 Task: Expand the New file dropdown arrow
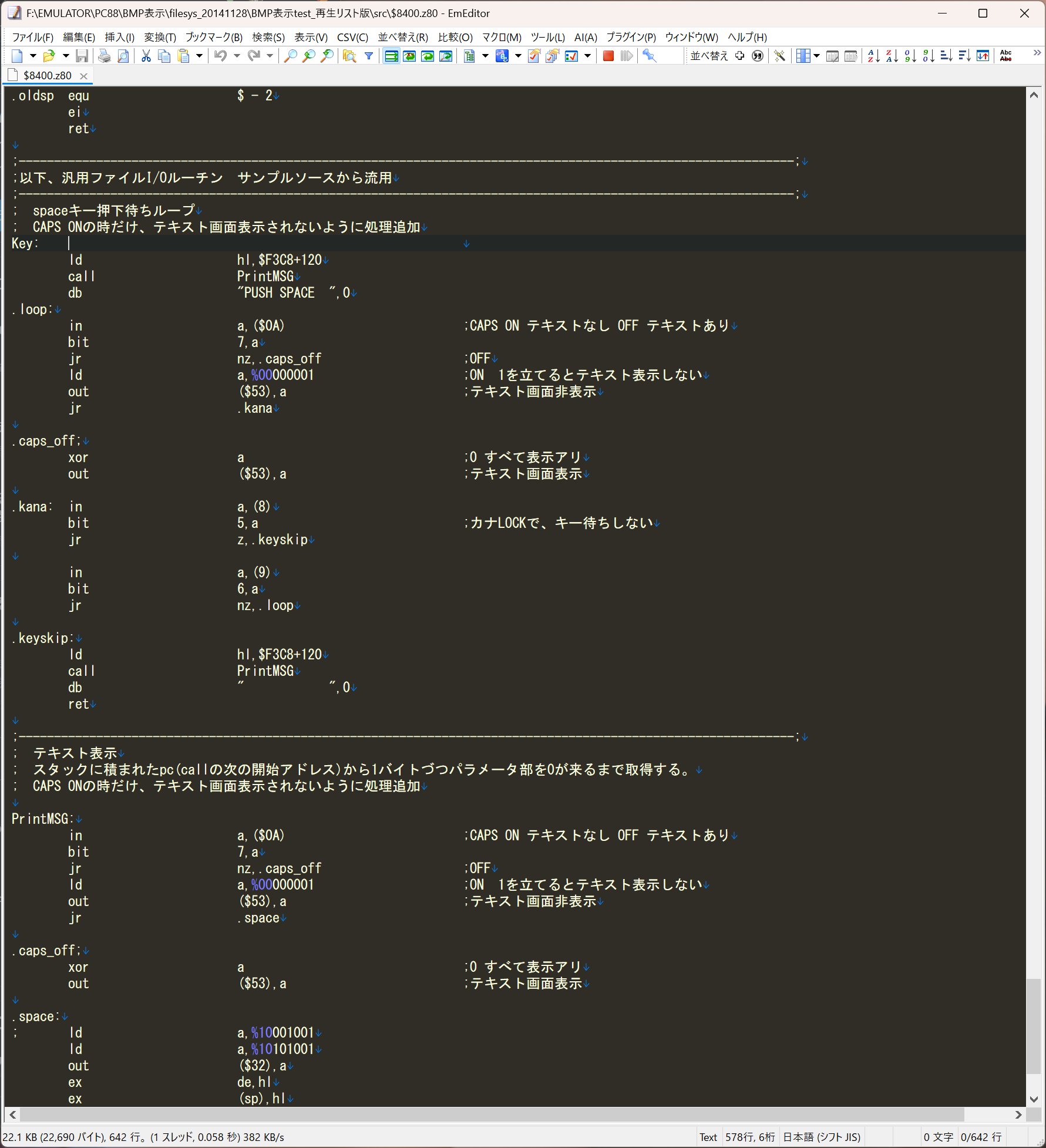[33, 56]
